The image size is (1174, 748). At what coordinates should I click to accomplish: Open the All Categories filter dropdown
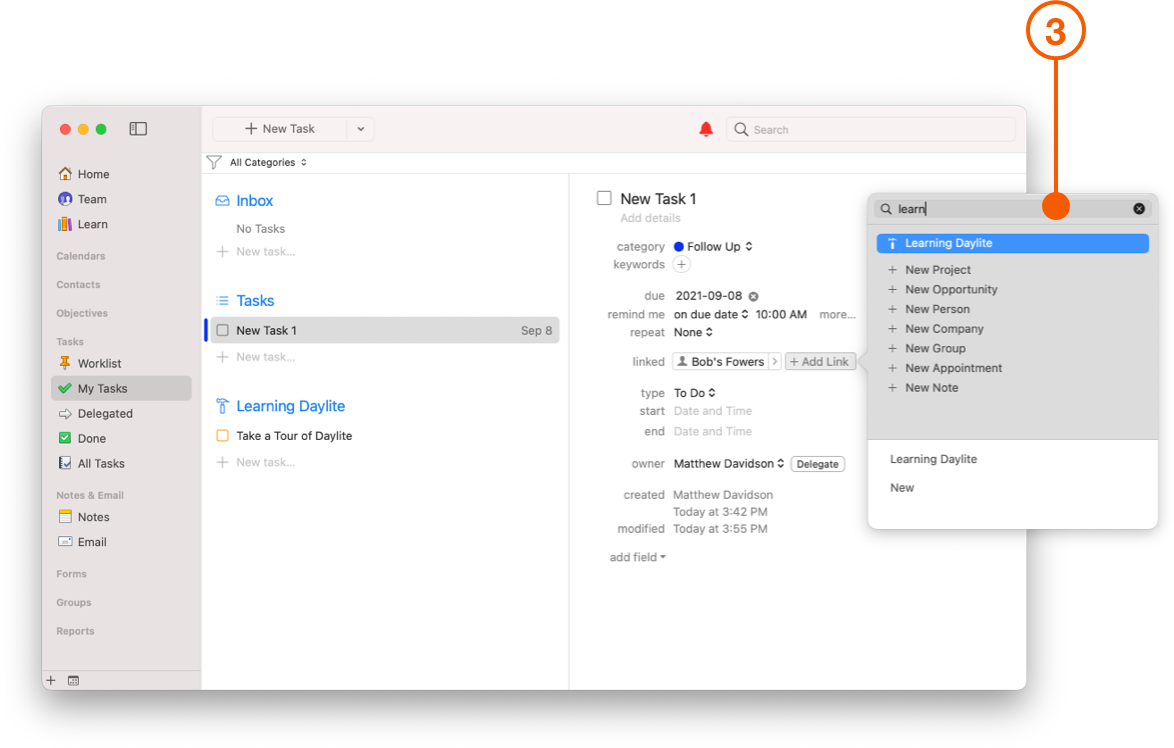(268, 162)
